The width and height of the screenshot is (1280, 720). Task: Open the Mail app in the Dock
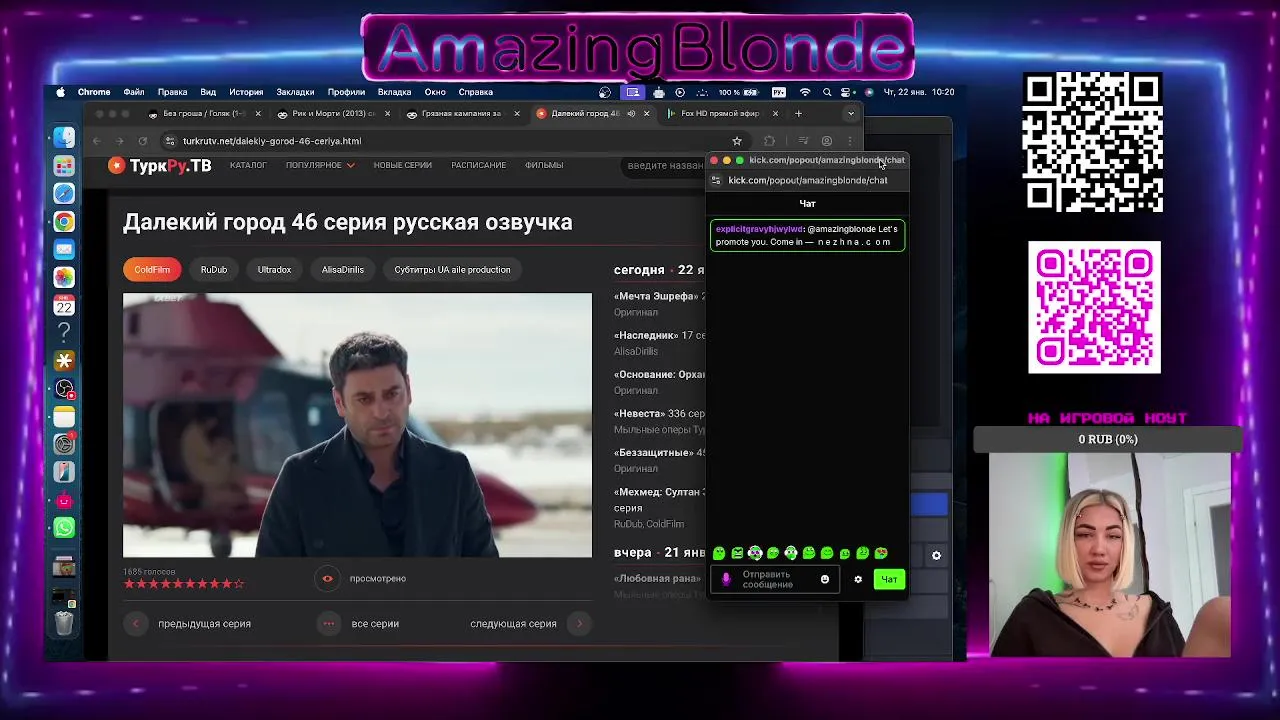(x=64, y=250)
